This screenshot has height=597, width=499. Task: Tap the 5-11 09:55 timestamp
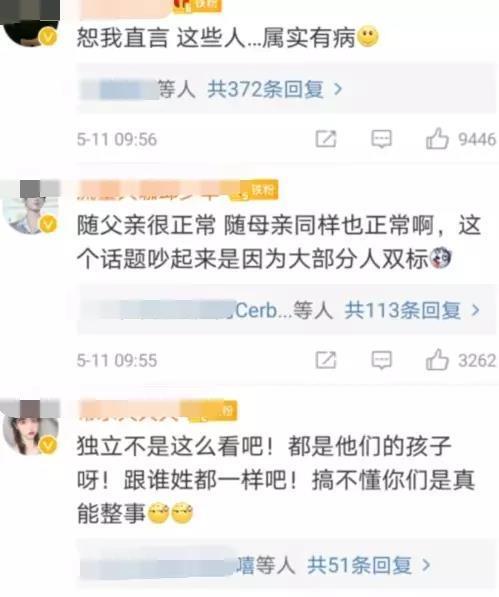117,360
